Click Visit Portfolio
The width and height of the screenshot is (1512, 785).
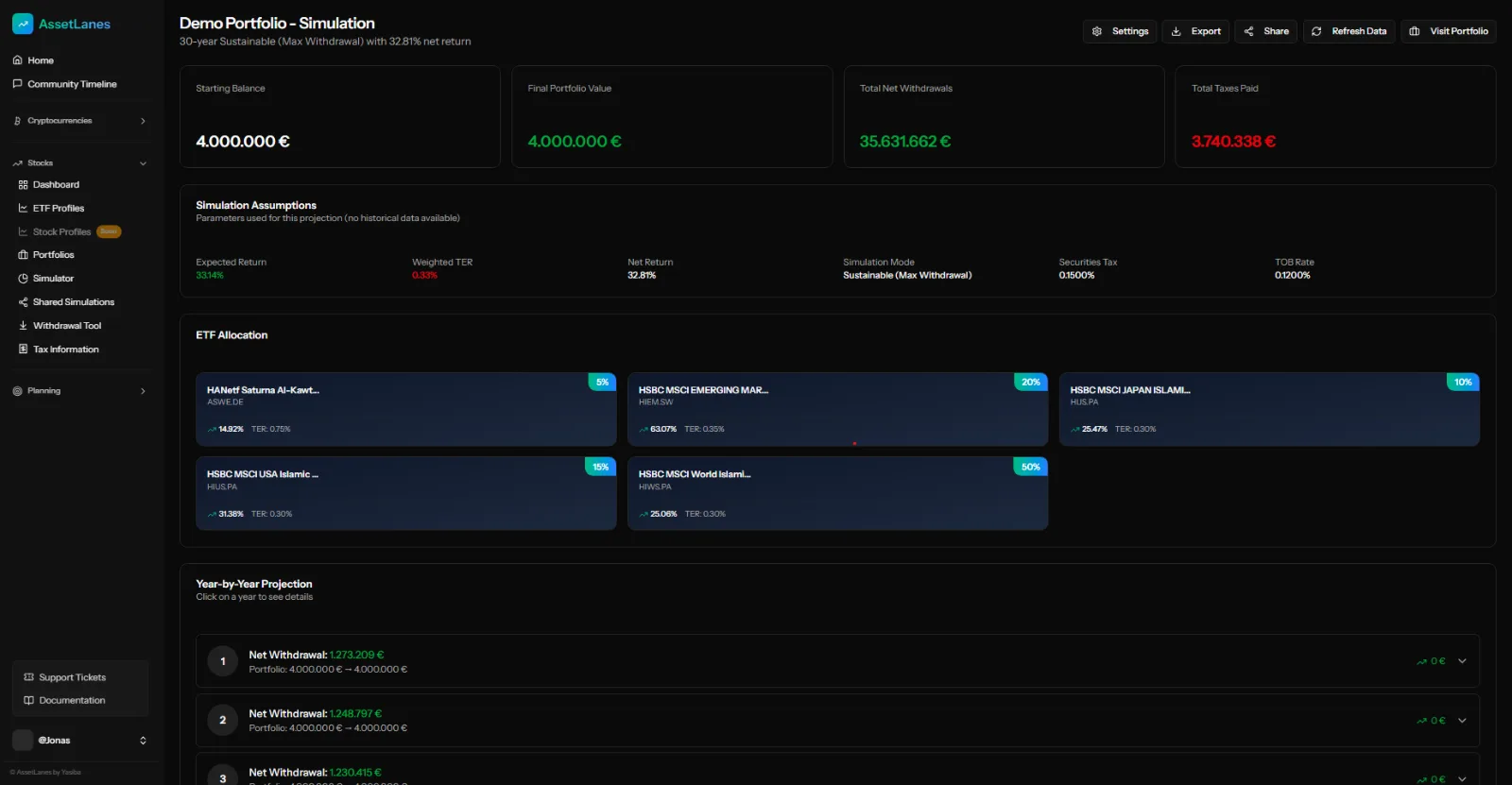[x=1449, y=31]
